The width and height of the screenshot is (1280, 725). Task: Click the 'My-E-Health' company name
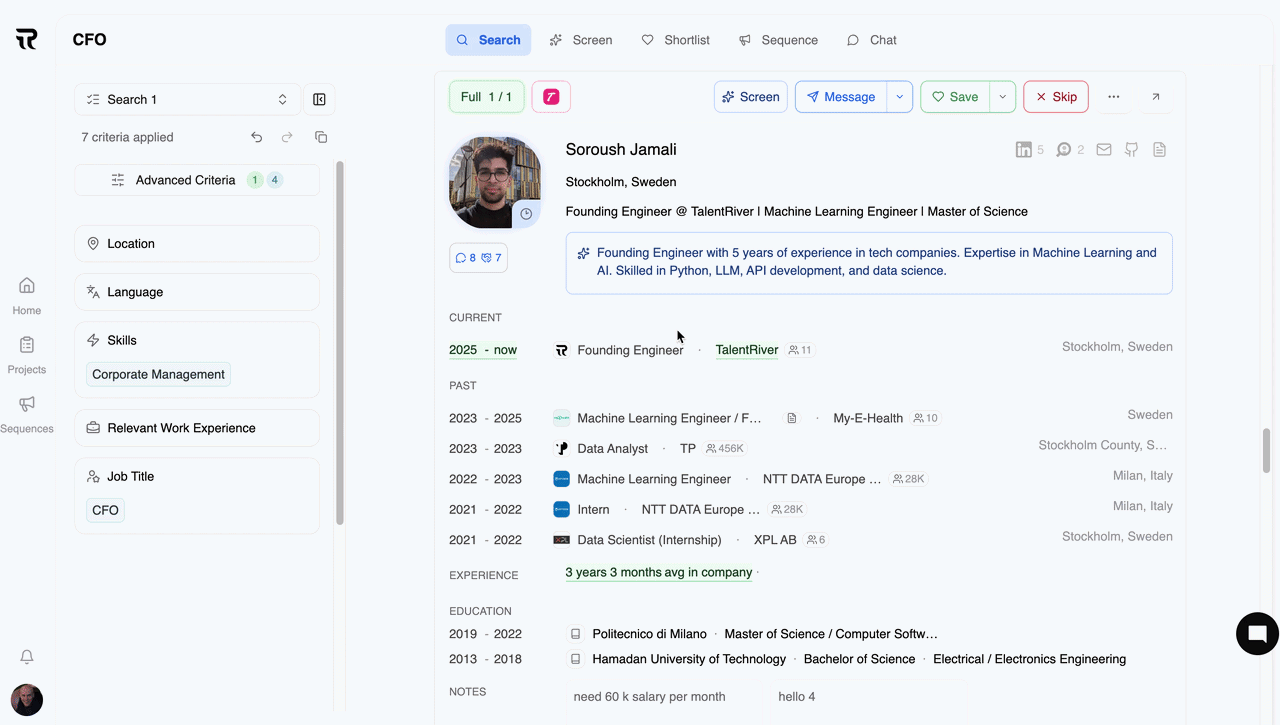tap(868, 418)
